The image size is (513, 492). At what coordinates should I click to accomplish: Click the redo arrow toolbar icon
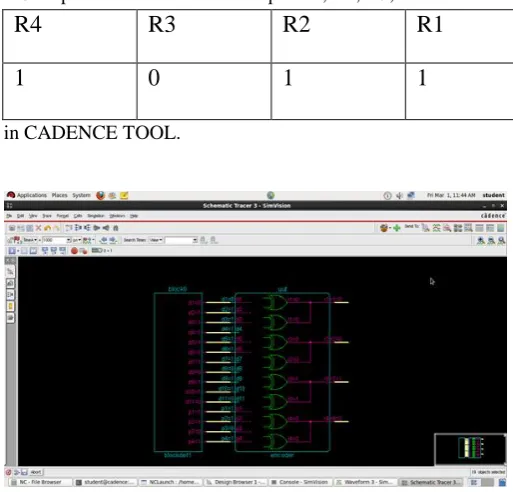click(x=56, y=228)
